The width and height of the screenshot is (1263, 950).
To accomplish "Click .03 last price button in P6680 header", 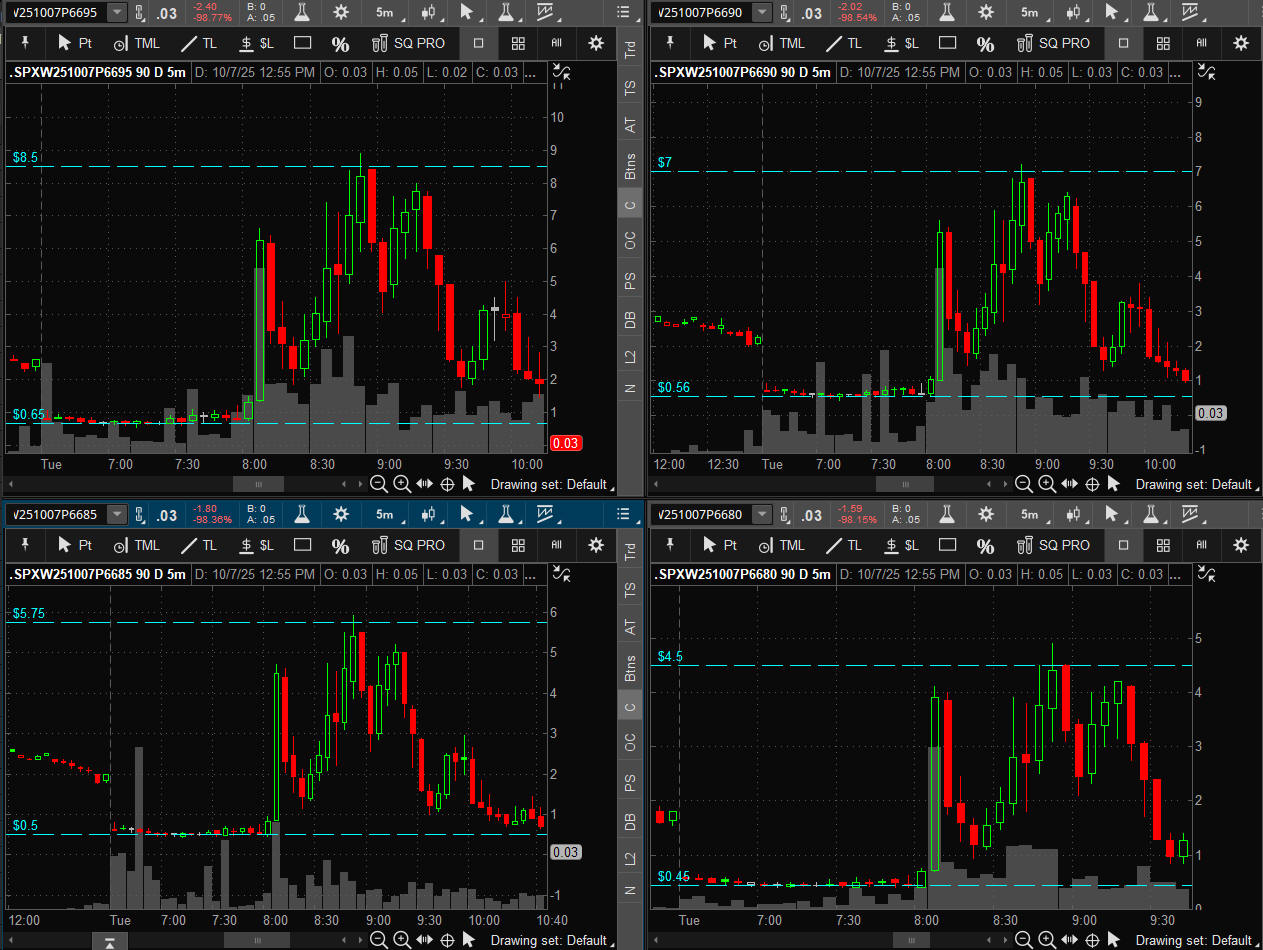I will pos(812,514).
